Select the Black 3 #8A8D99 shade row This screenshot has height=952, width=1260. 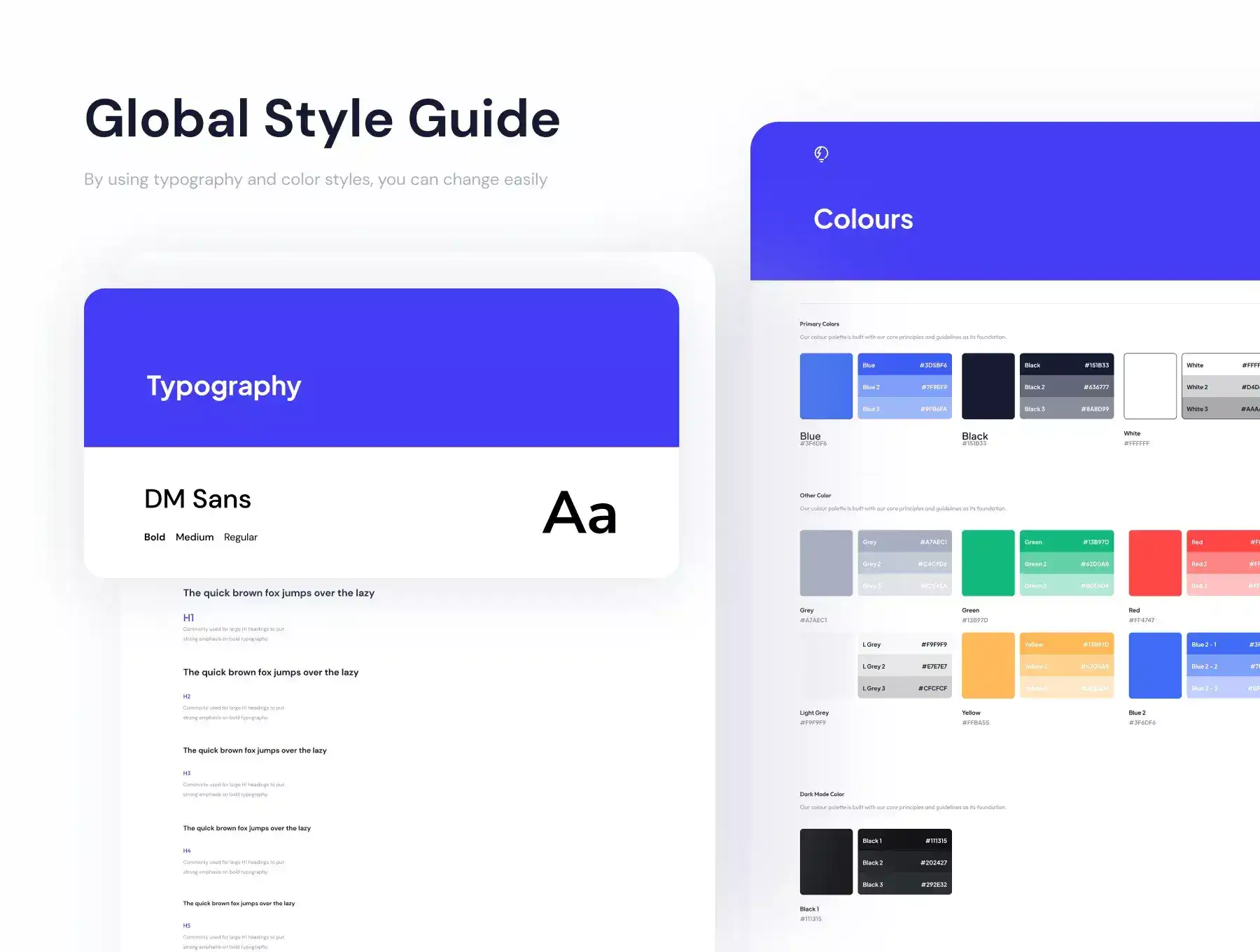(x=1066, y=409)
